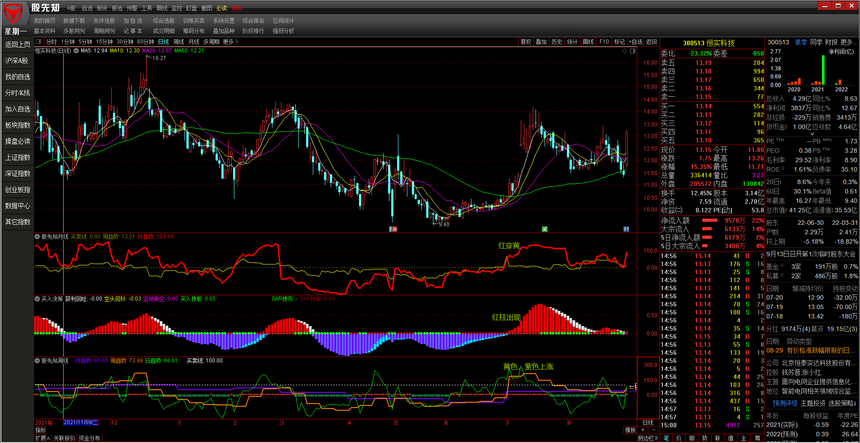This screenshot has width=860, height=443.
Task: Select the 多周期 multi-period tab
Action: tap(211, 42)
